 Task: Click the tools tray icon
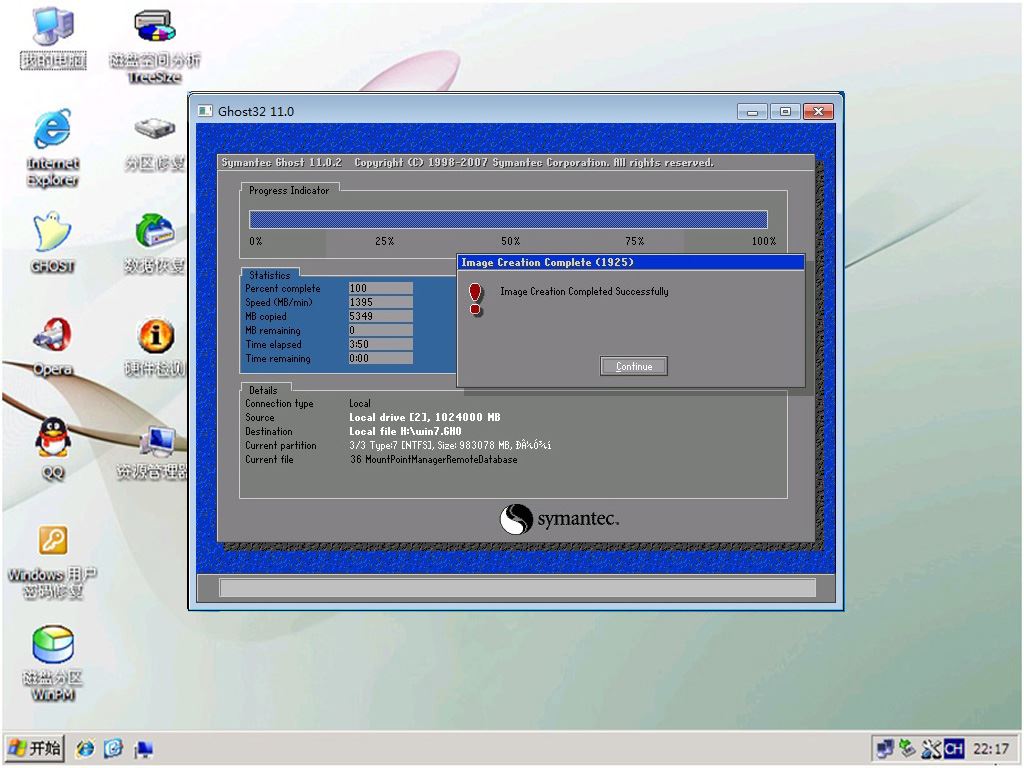point(931,748)
